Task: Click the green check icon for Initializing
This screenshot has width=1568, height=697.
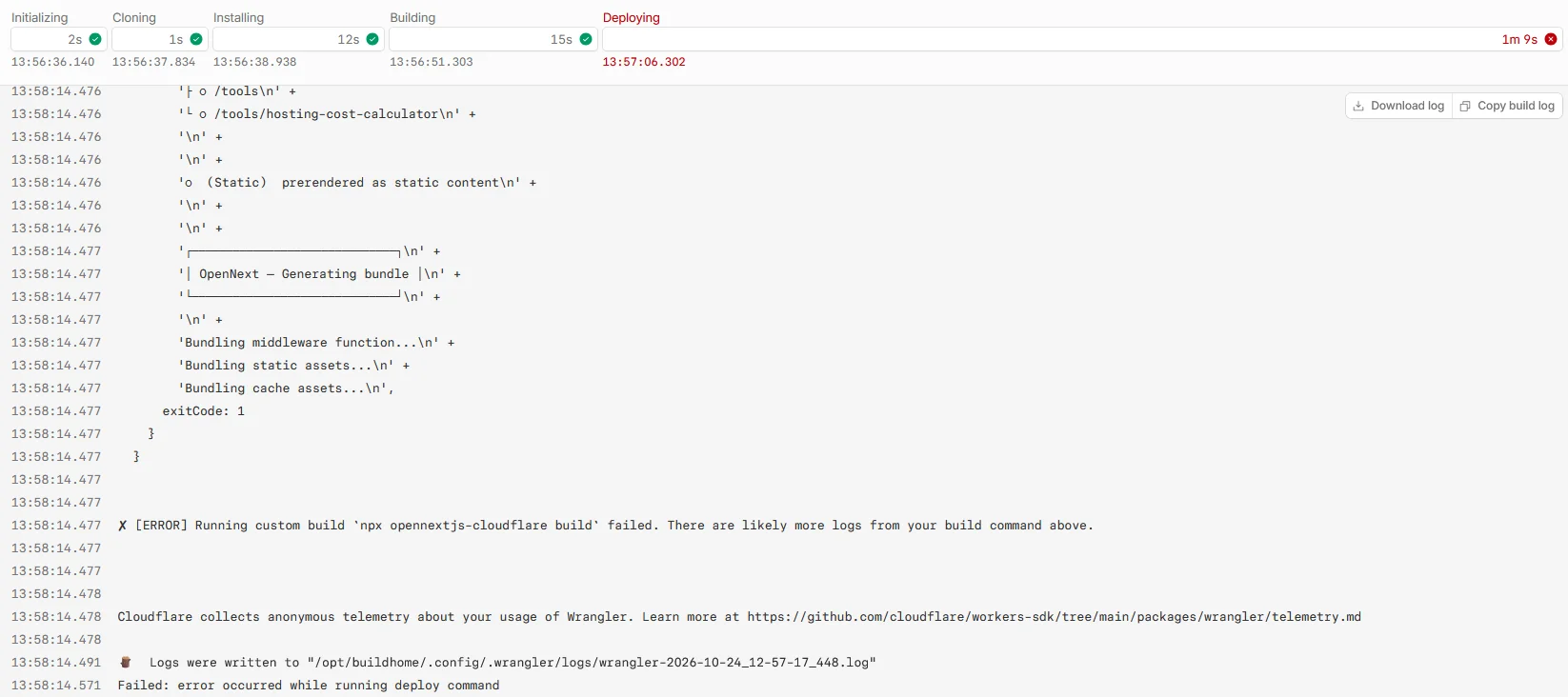Action: tap(95, 39)
